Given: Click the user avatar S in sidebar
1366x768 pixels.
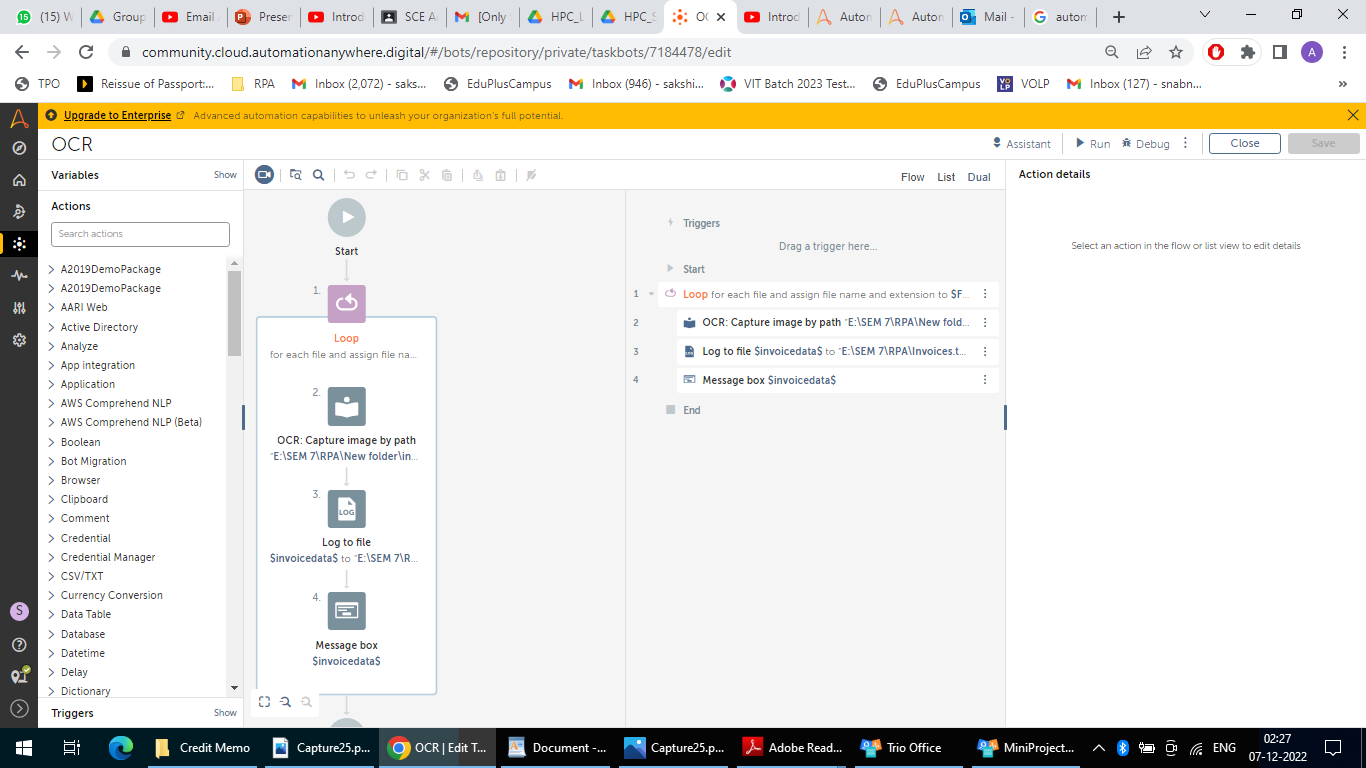Looking at the screenshot, I should [19, 611].
